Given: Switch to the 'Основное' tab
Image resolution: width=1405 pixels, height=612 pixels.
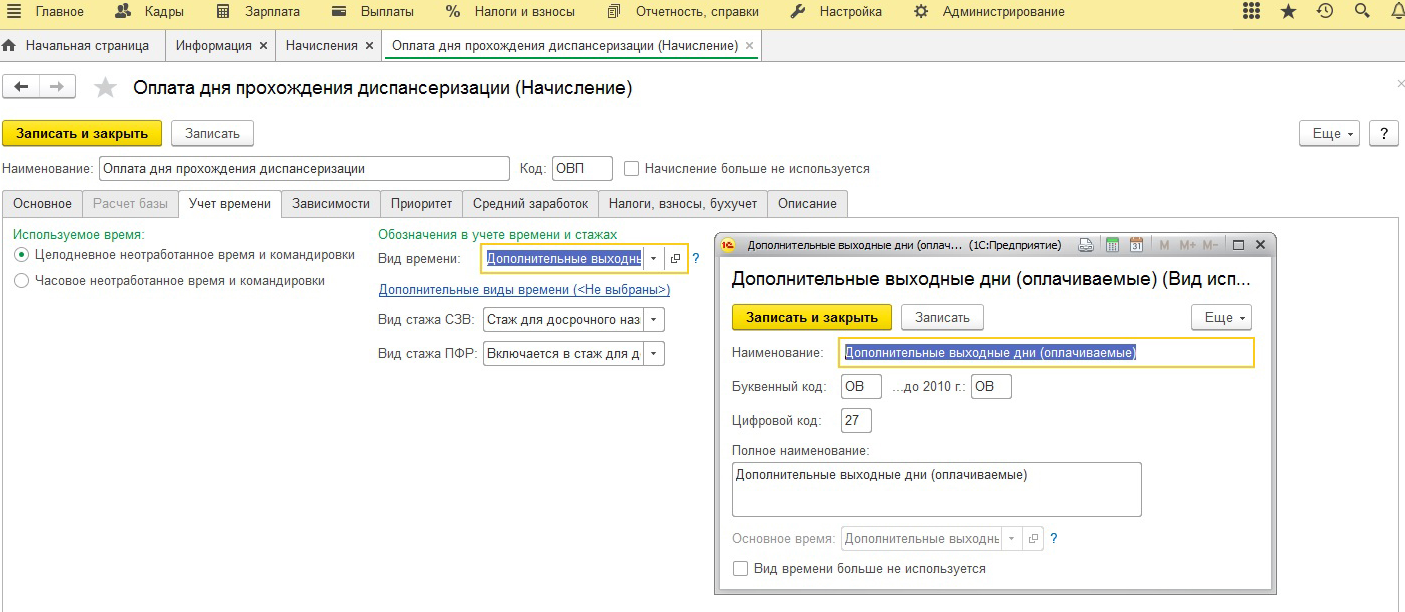Looking at the screenshot, I should coord(42,203).
